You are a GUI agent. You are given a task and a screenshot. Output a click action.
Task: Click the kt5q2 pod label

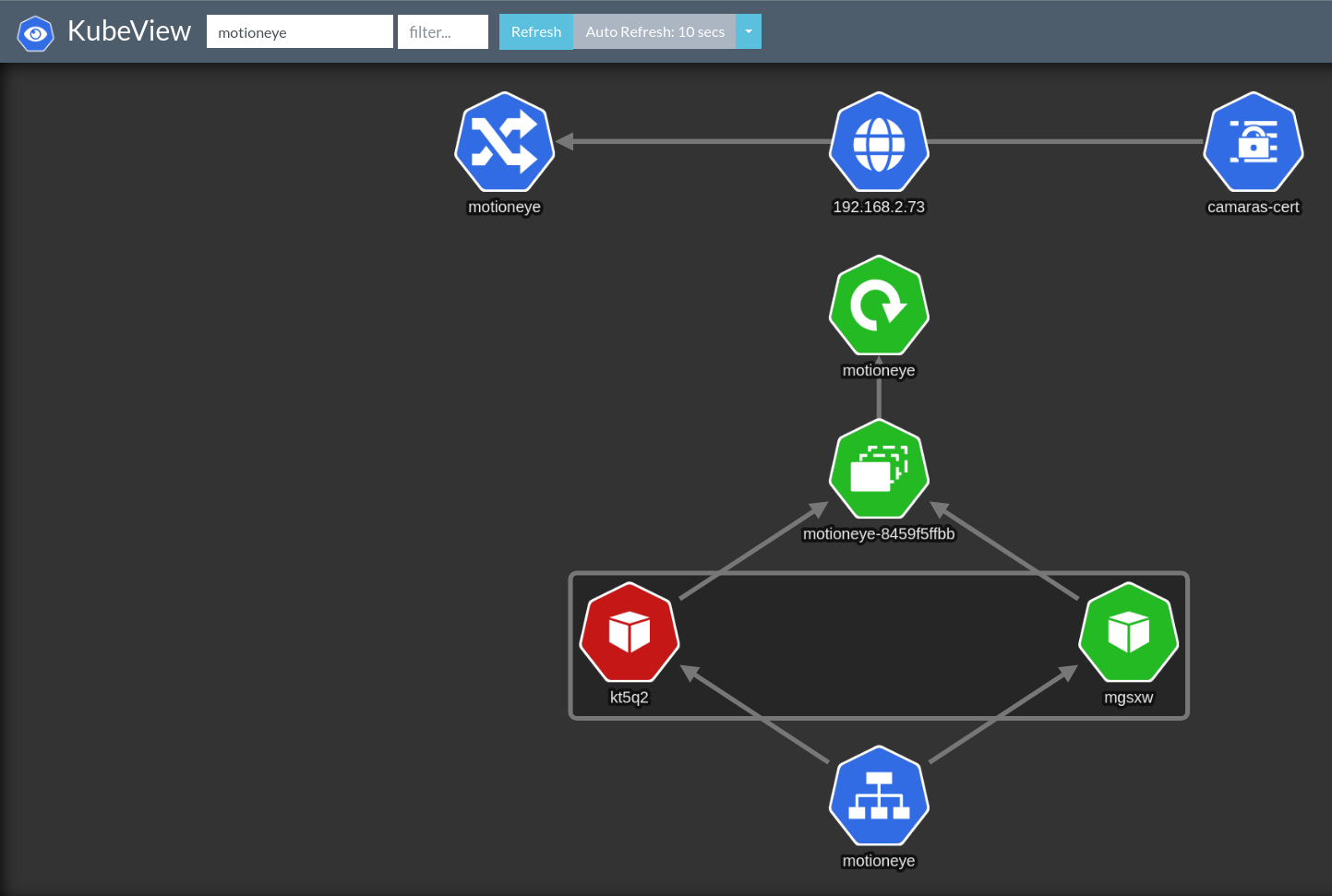coord(630,698)
